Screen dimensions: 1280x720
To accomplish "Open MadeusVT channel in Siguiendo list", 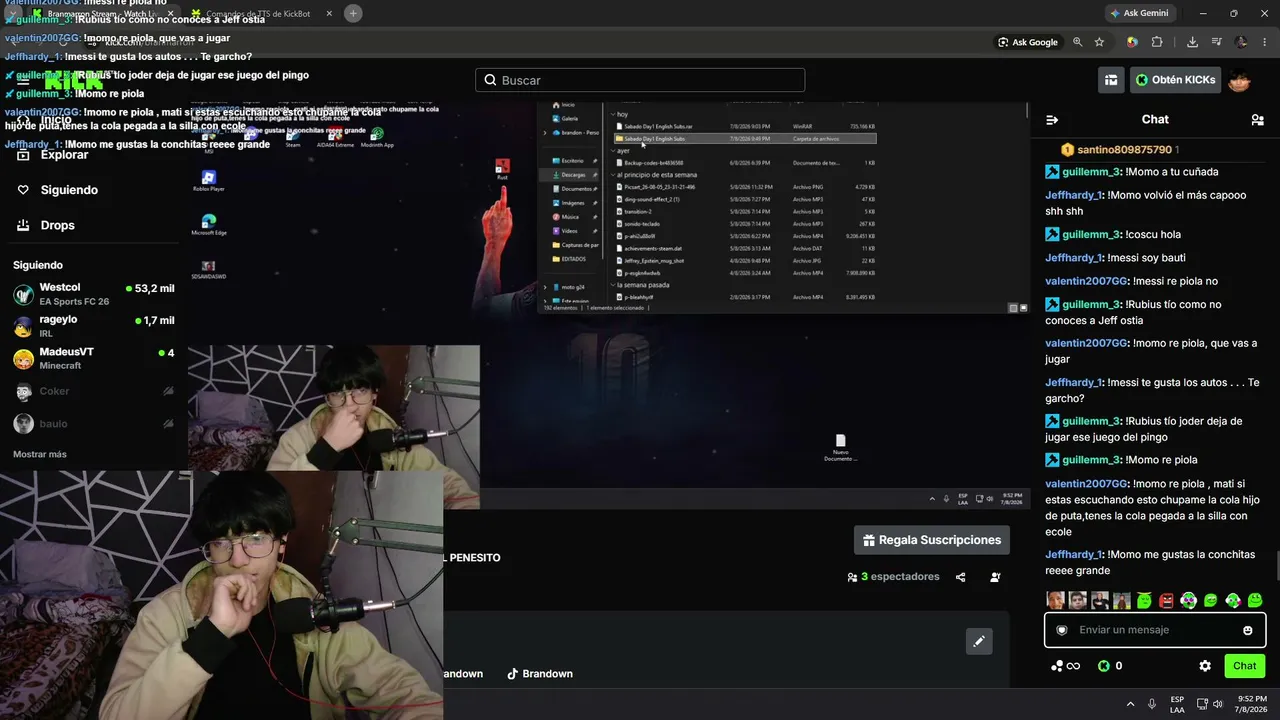I will [93, 358].
